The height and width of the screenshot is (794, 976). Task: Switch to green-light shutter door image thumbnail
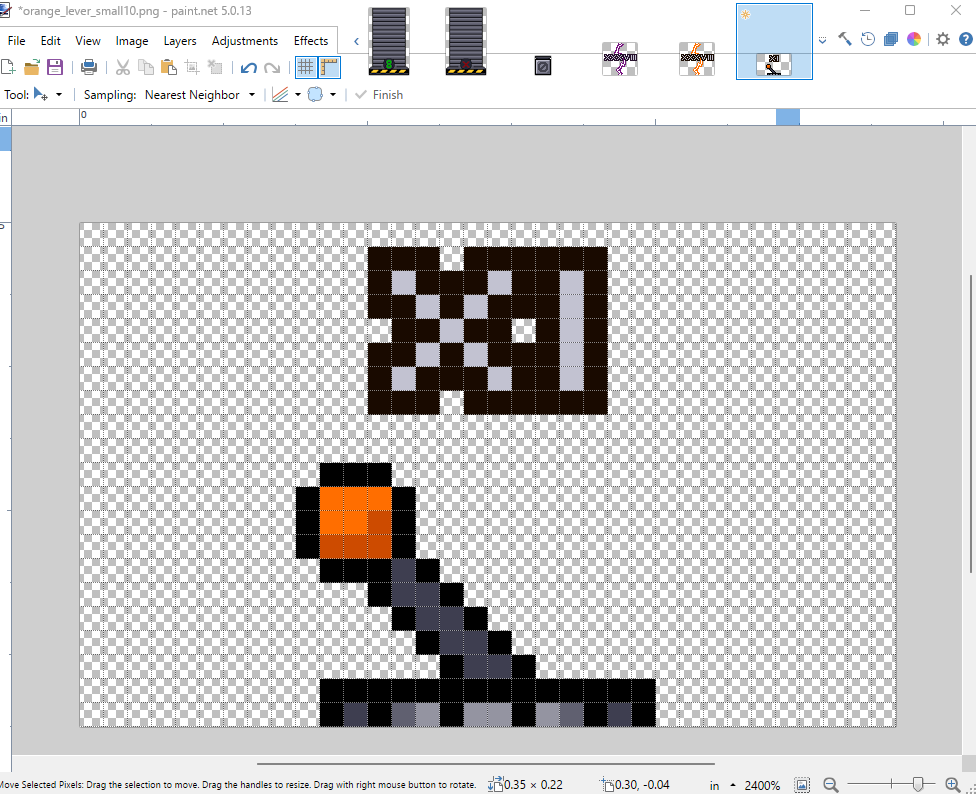coord(389,41)
